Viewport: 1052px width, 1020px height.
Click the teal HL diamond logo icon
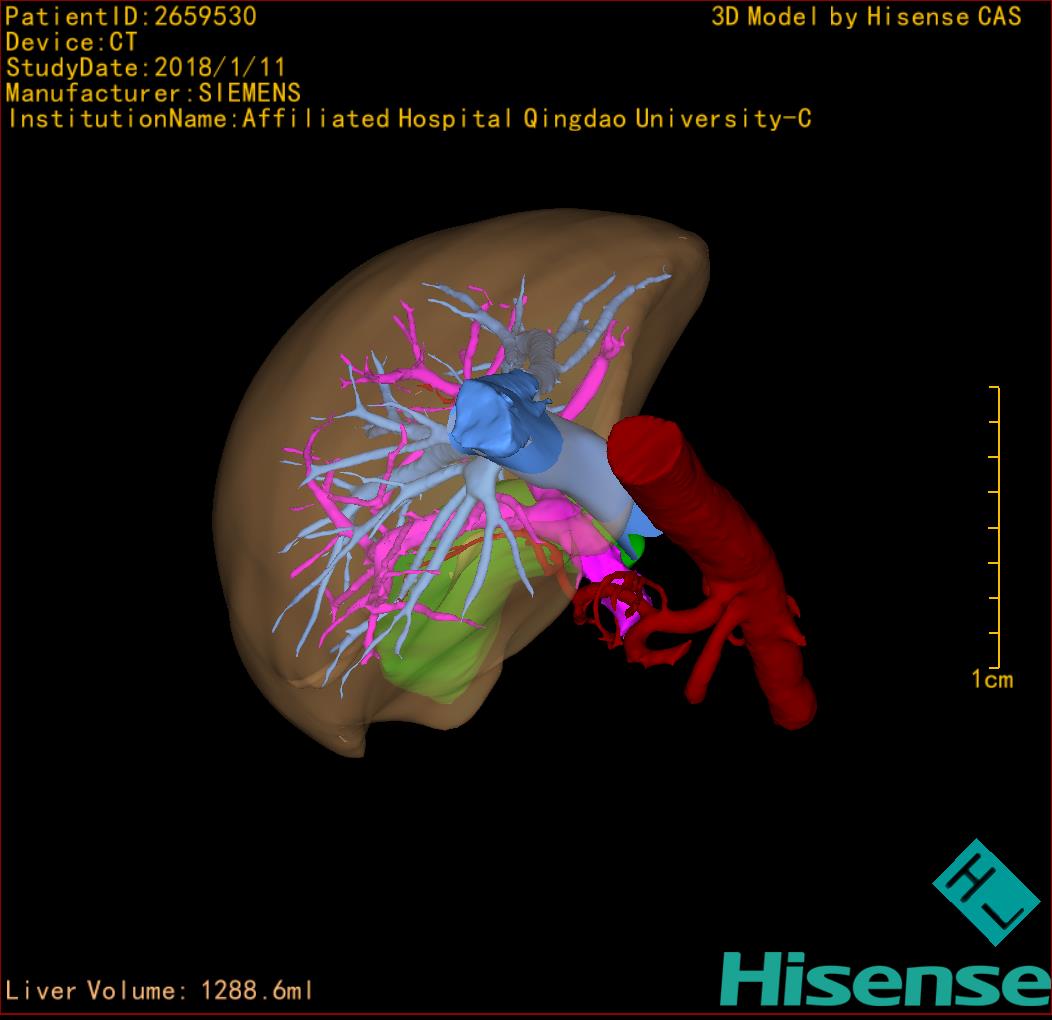981,893
